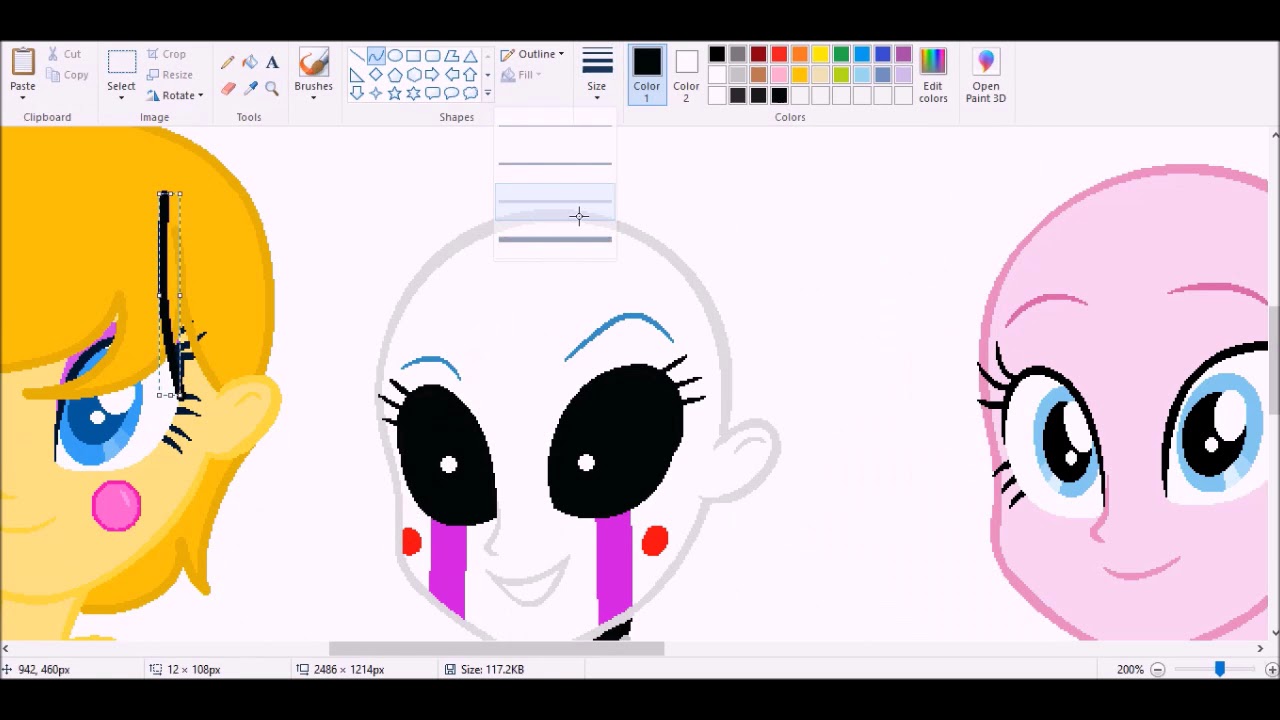The image size is (1280, 720).
Task: Move the zoom slider handle
Action: [1219, 669]
